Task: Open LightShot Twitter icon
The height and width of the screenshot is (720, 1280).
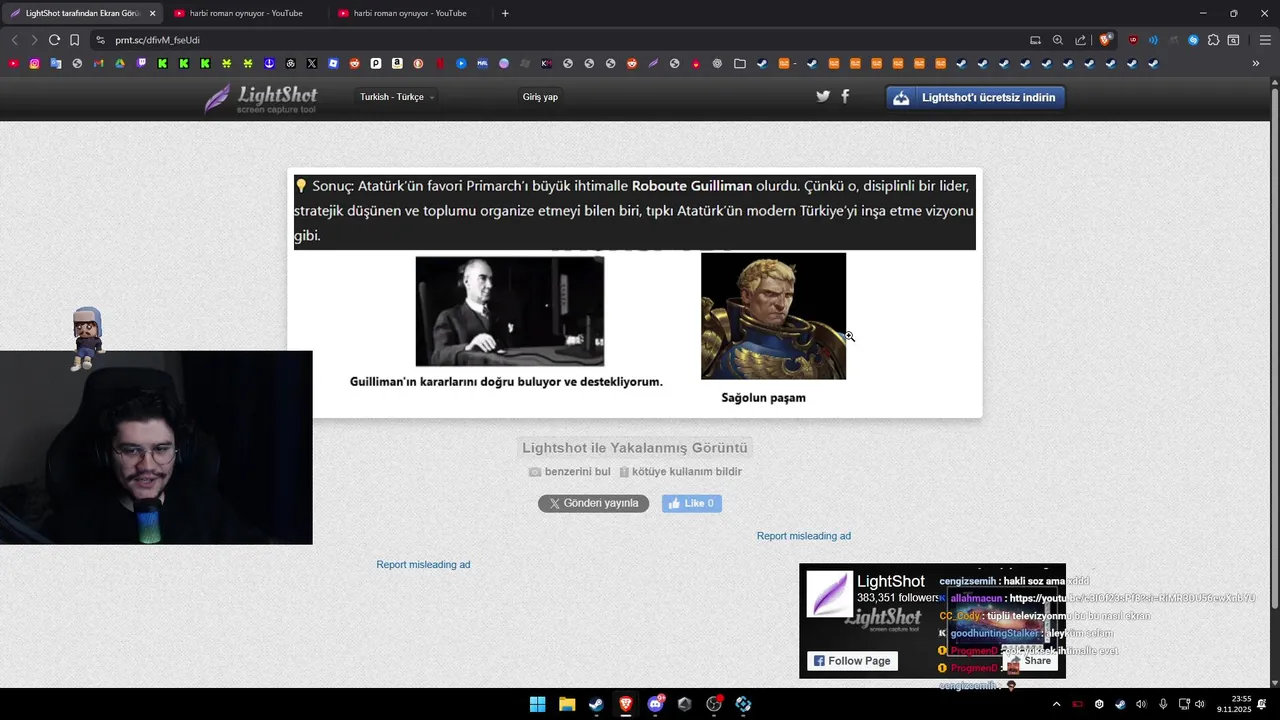Action: point(823,97)
